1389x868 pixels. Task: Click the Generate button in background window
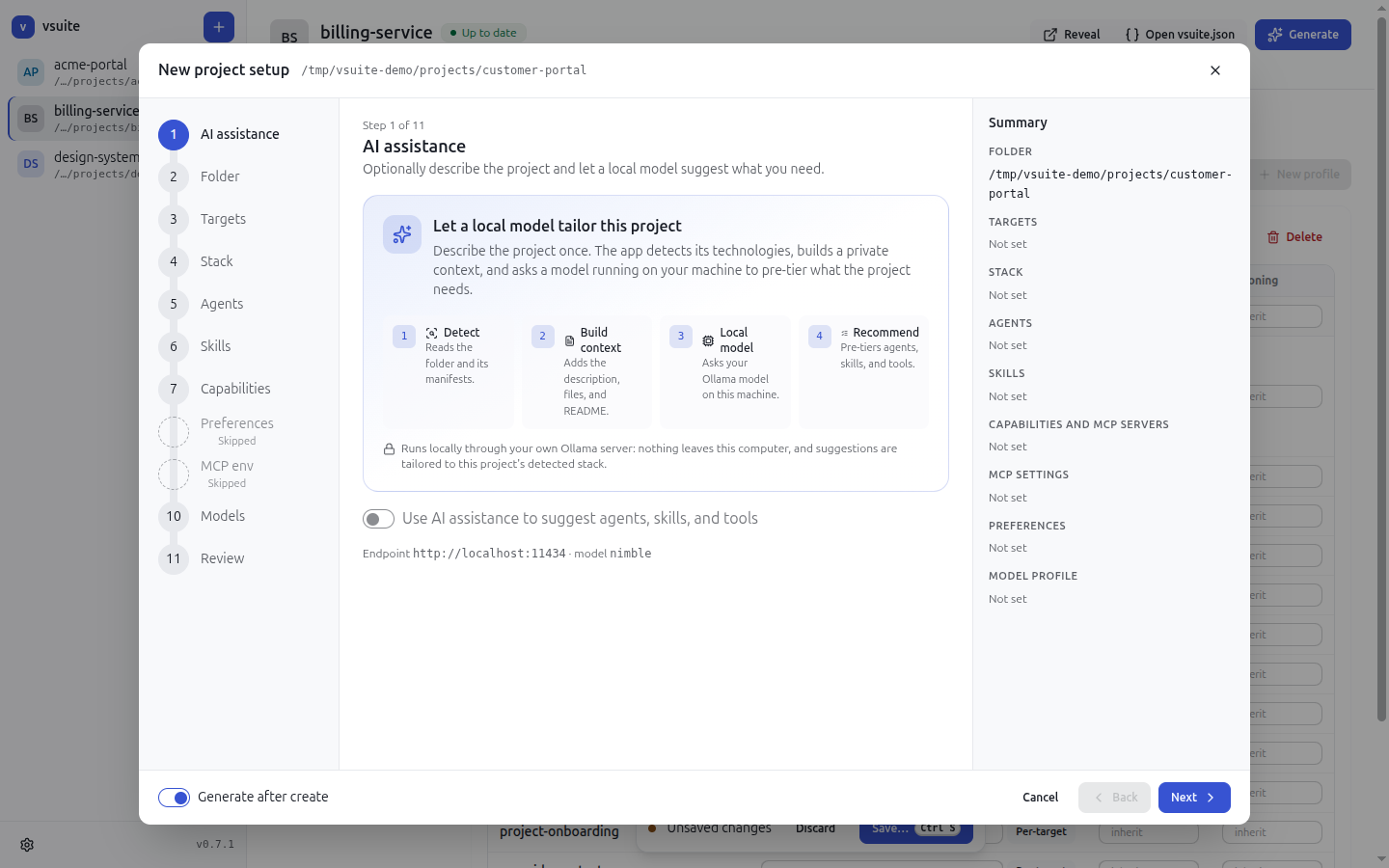pos(1303,35)
